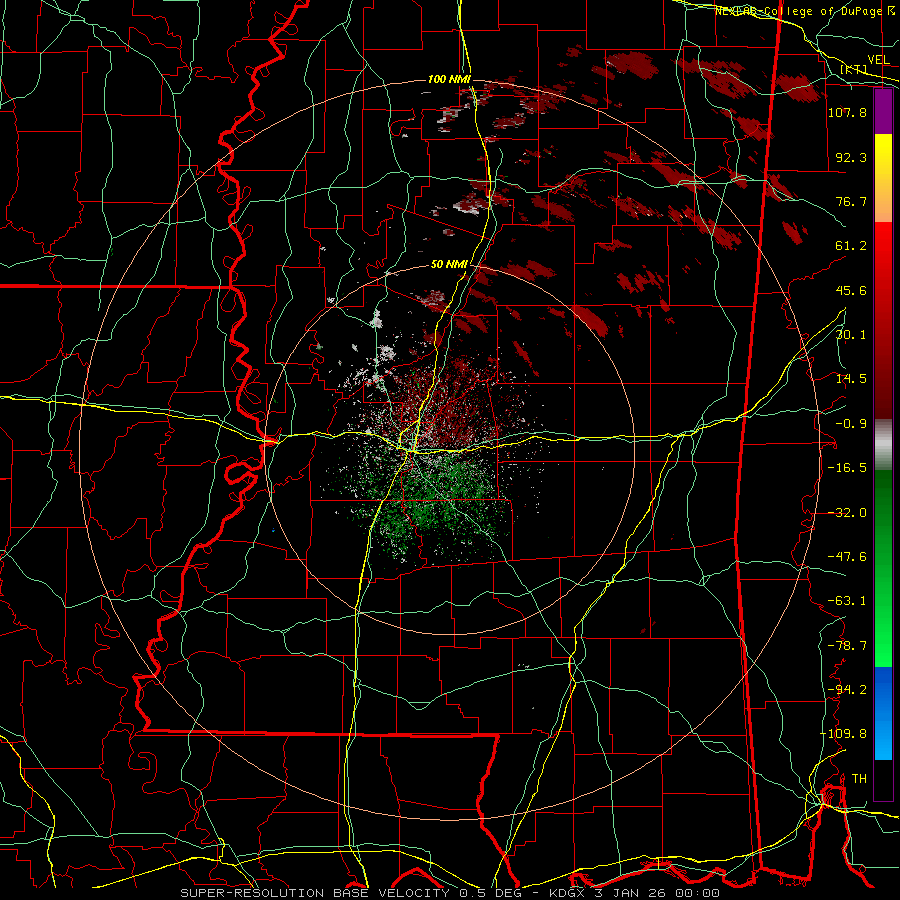Pick the blue segment of the color bar

point(883,713)
